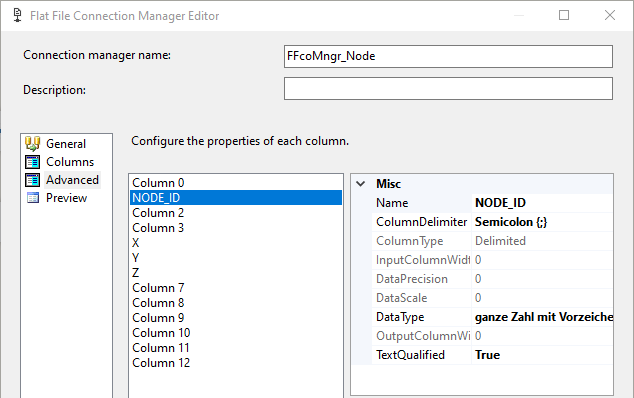
Task: Select Column 2 in the list
Action: pos(236,213)
